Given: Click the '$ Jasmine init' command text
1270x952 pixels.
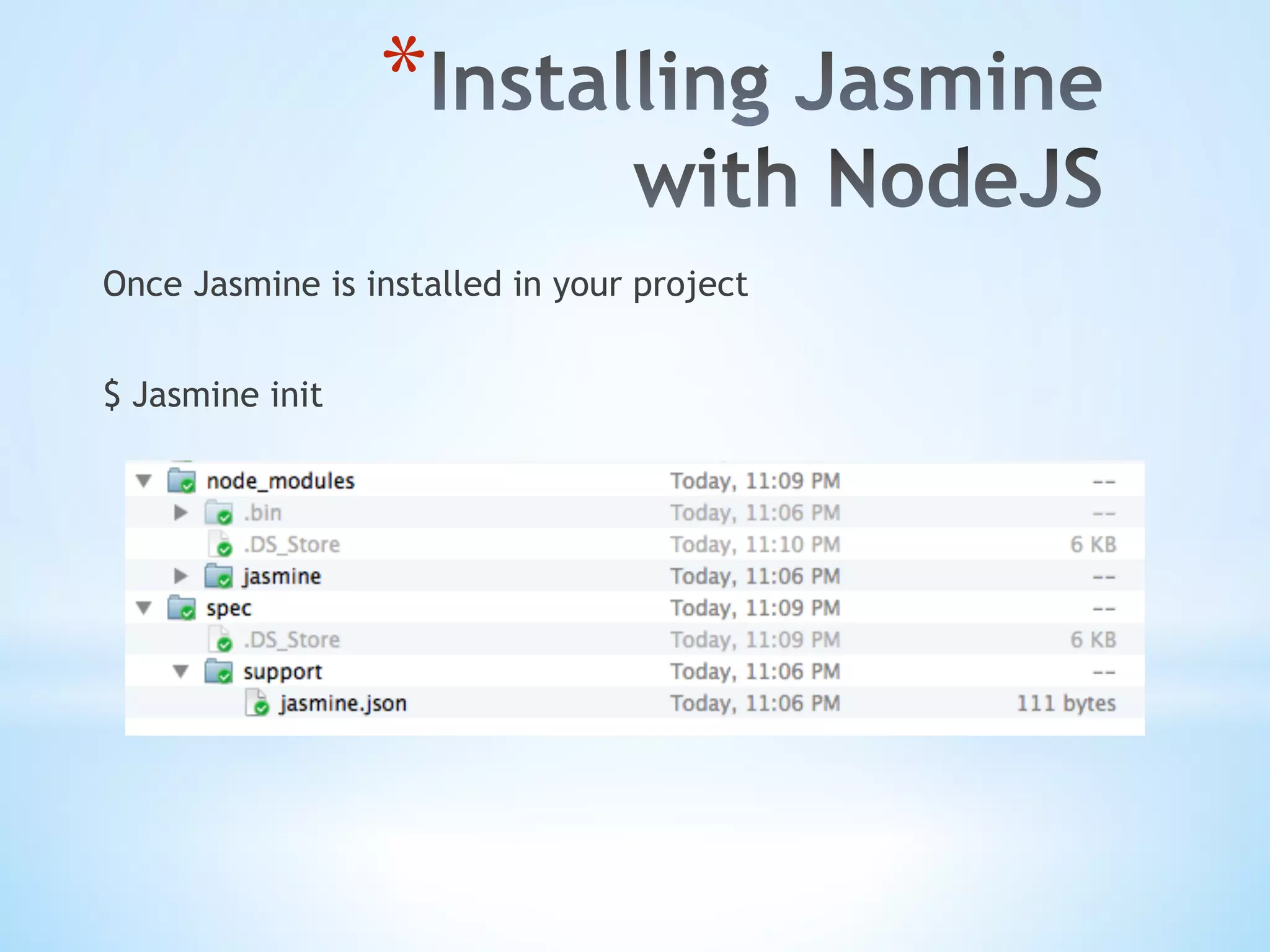Looking at the screenshot, I should 213,395.
